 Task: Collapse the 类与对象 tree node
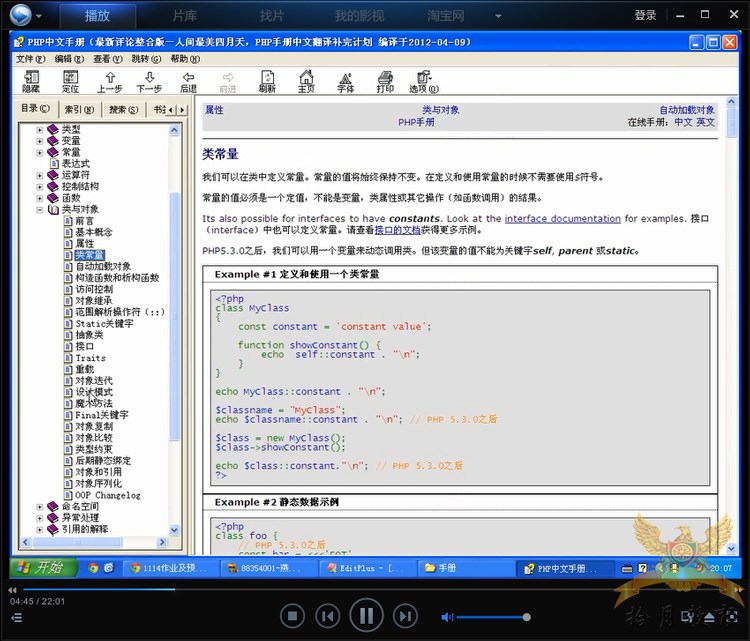[40, 210]
